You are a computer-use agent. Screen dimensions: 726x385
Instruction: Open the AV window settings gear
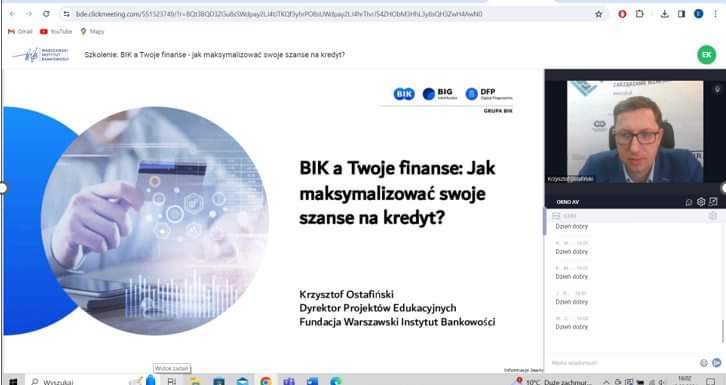coord(701,202)
